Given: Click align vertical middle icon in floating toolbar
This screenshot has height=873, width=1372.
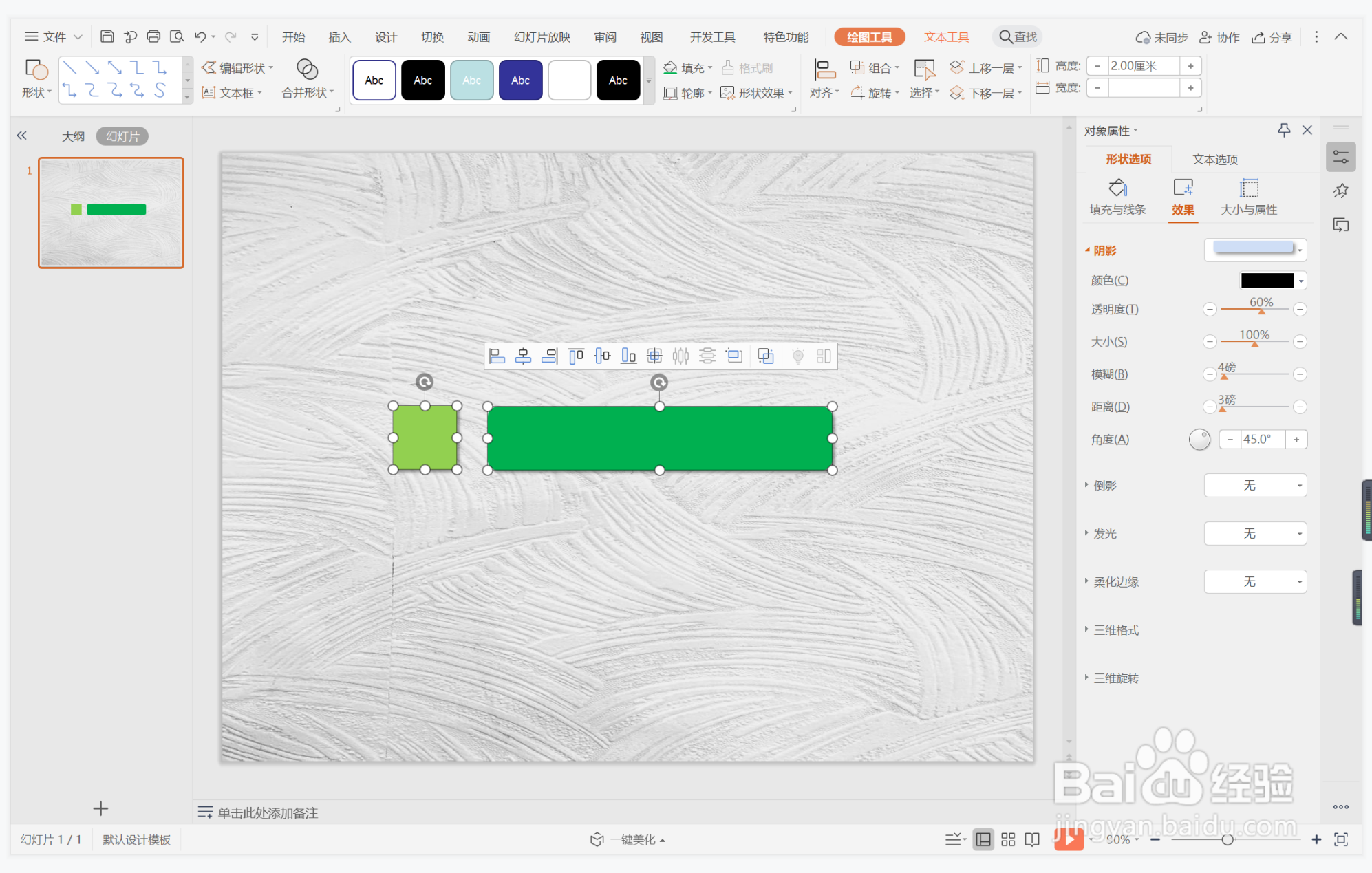Looking at the screenshot, I should 602,356.
